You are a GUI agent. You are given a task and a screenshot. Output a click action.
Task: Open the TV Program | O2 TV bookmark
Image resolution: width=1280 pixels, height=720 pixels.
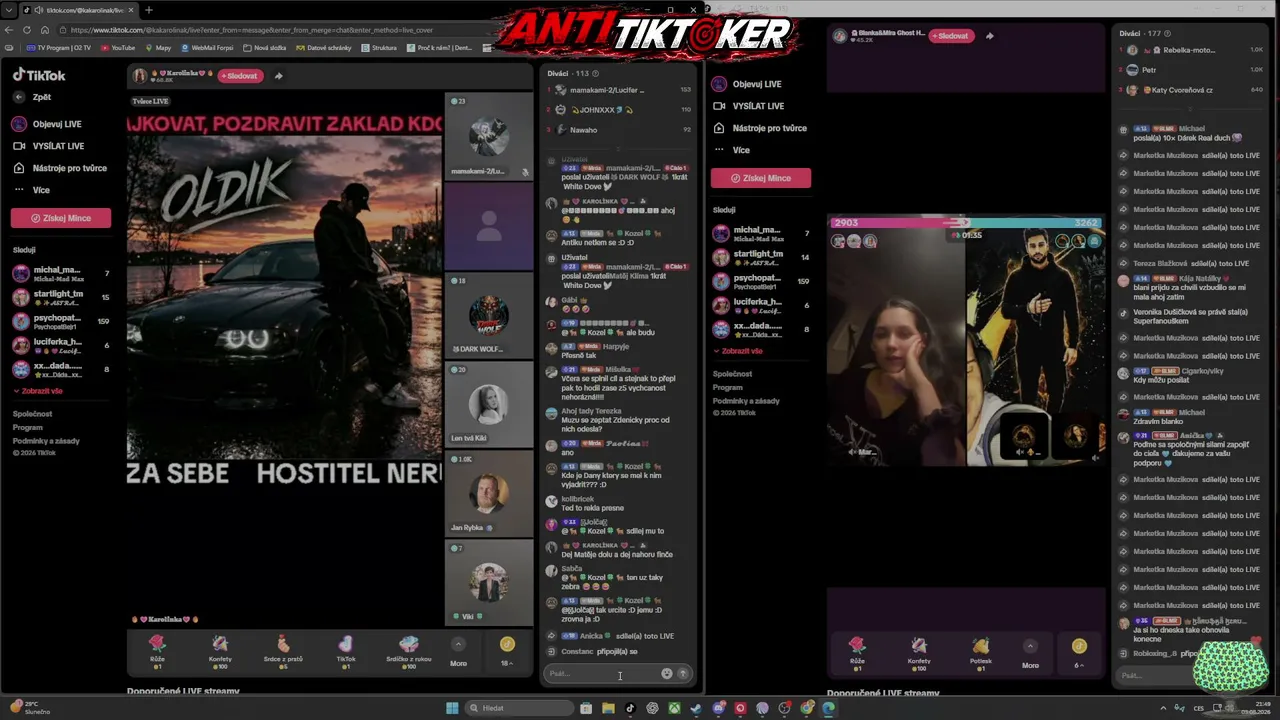click(x=59, y=47)
